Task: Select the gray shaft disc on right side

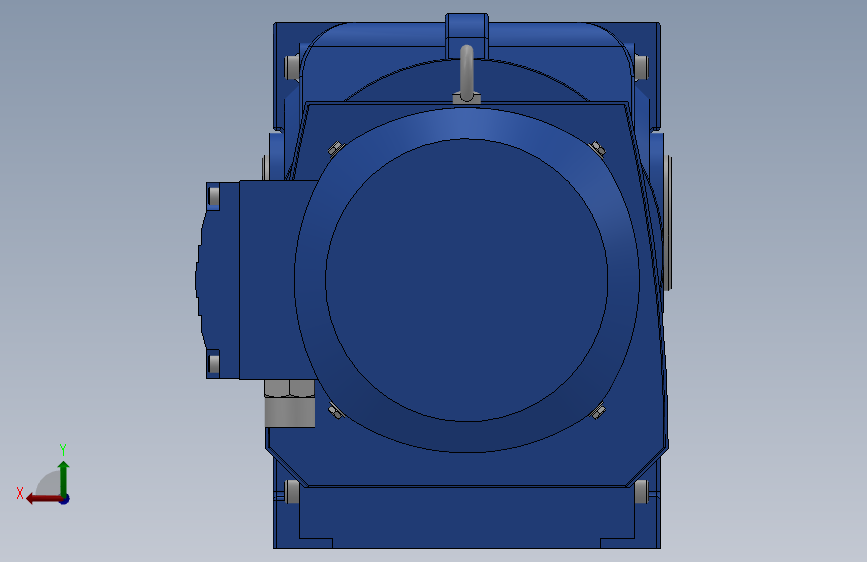Action: (668, 222)
